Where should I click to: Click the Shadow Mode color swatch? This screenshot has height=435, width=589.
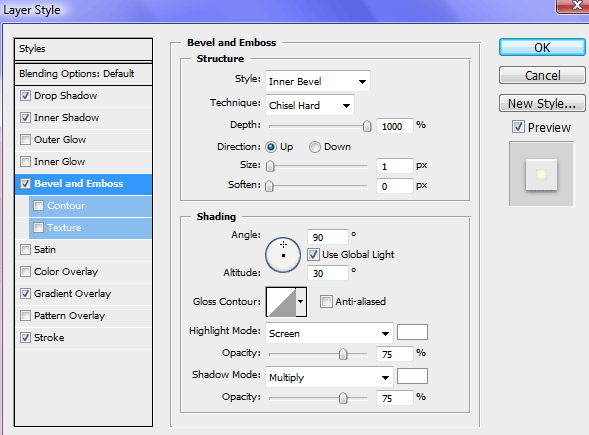[x=412, y=376]
